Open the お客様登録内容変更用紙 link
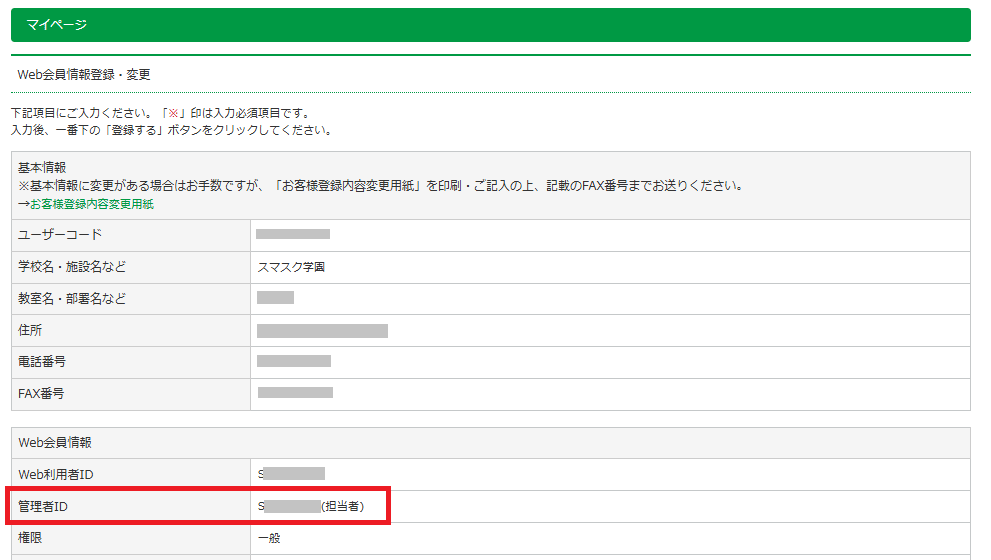Image resolution: width=991 pixels, height=560 pixels. click(91, 204)
